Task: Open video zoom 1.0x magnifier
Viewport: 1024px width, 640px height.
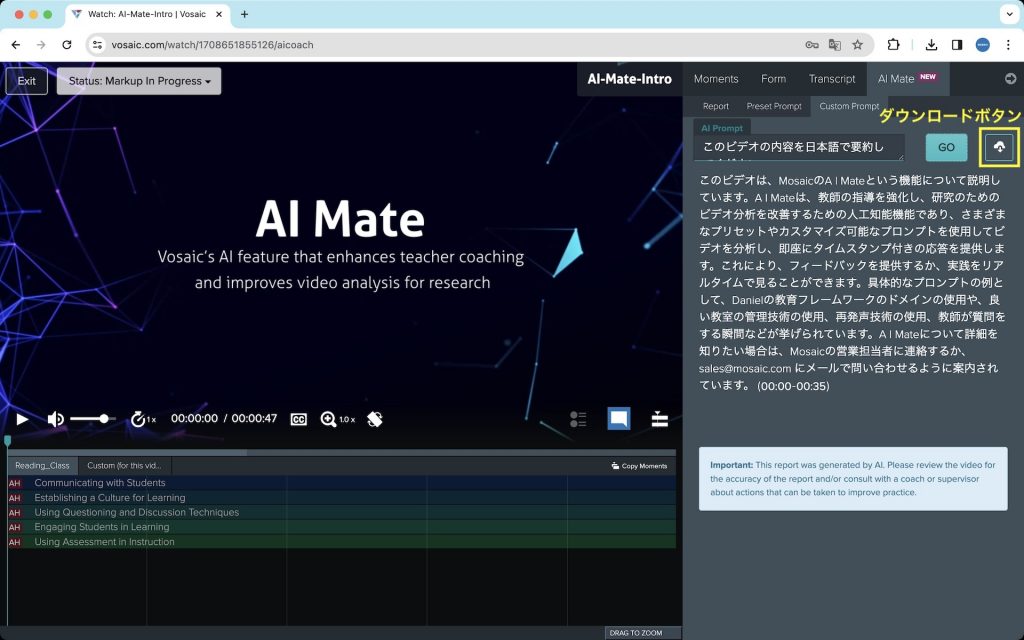Action: (338, 419)
